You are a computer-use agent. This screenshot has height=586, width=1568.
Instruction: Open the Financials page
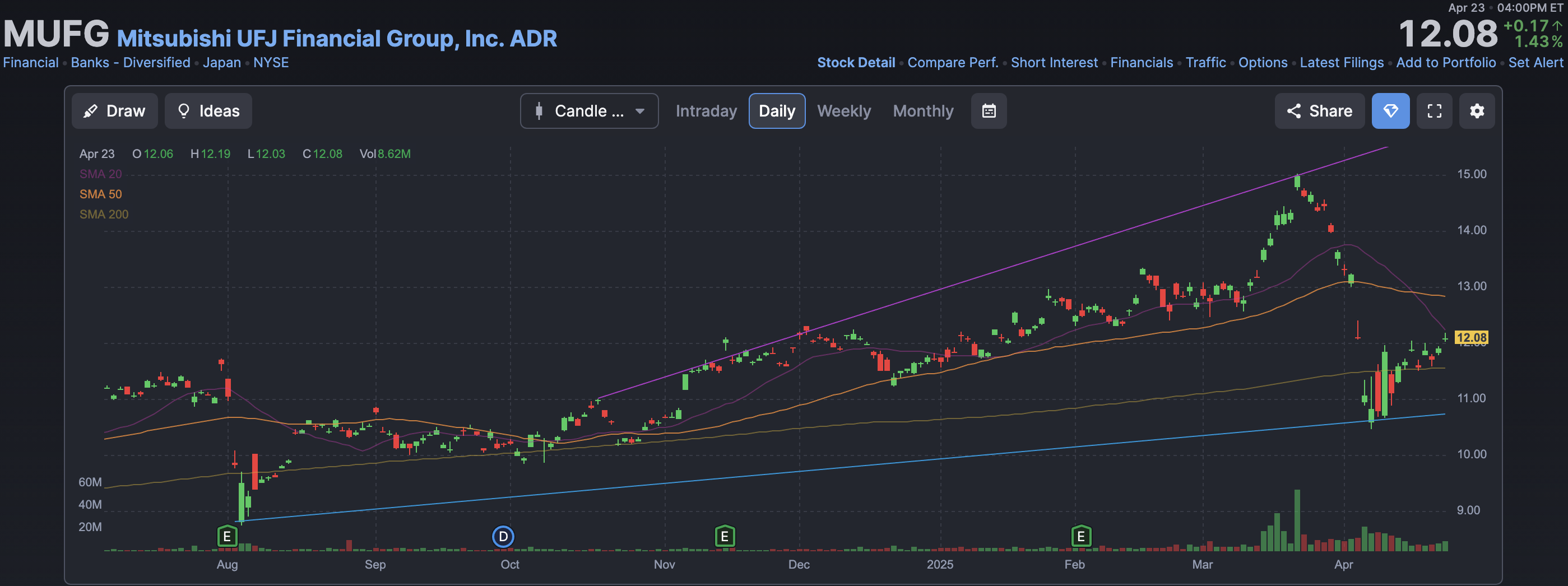[x=1142, y=63]
